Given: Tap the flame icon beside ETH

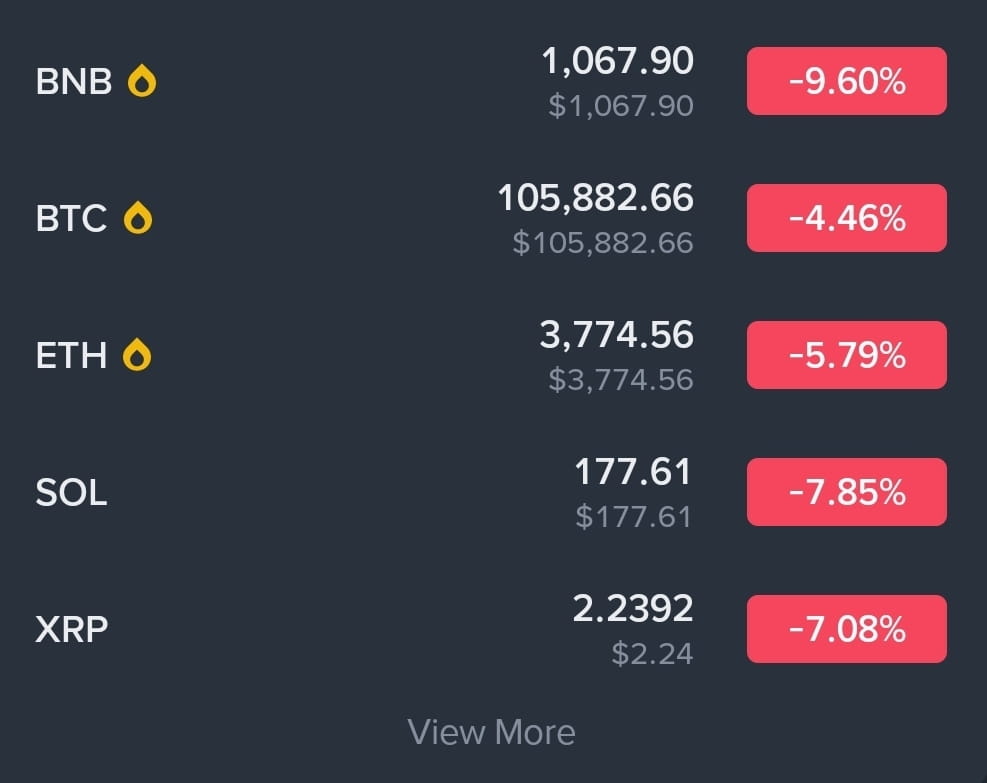Looking at the screenshot, I should tap(137, 355).
